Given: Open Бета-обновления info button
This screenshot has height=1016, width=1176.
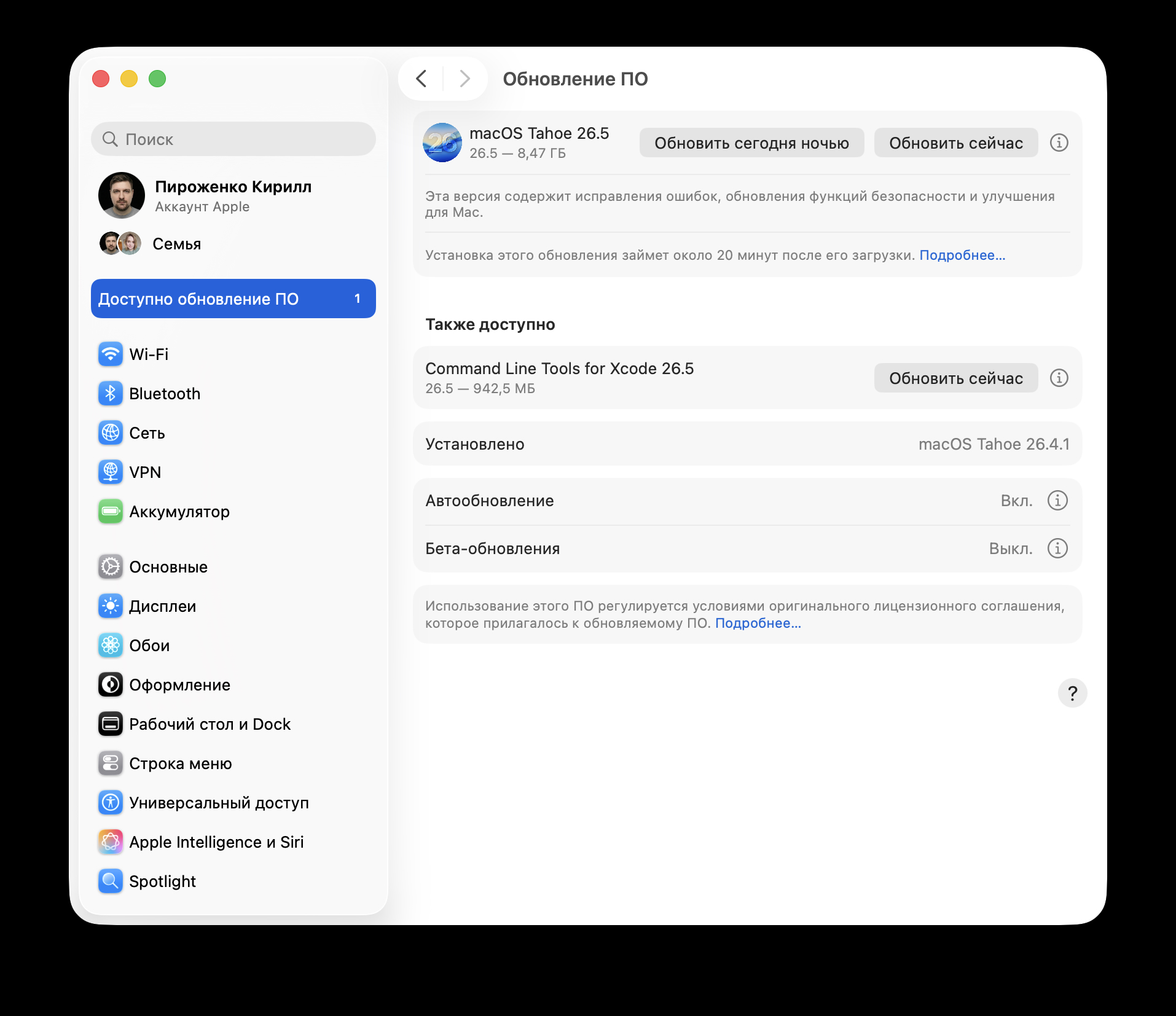Looking at the screenshot, I should [x=1057, y=548].
